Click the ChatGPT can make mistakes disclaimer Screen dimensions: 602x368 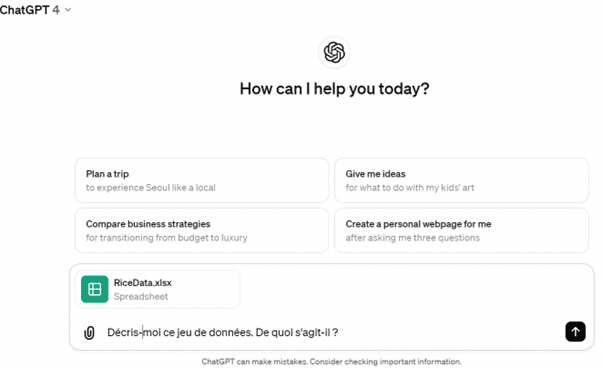pyautogui.click(x=331, y=361)
